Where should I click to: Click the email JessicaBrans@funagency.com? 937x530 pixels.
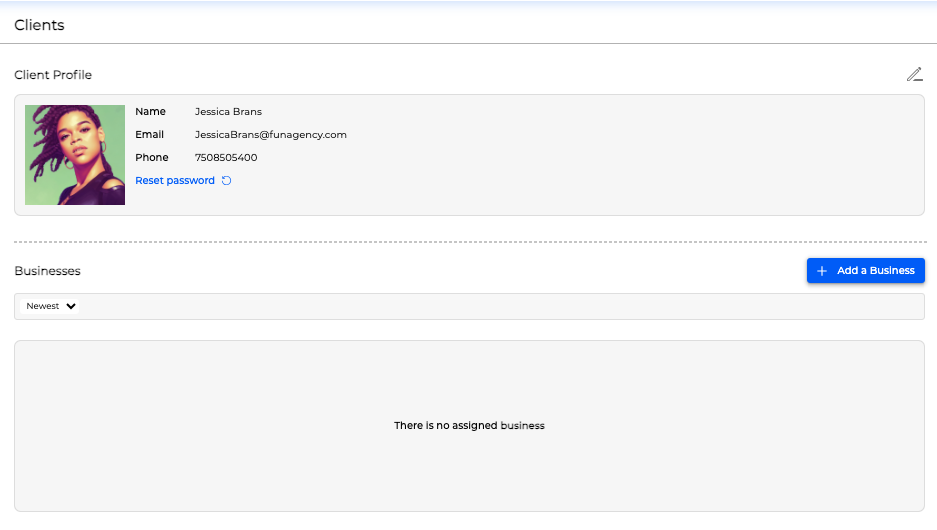(x=270, y=135)
